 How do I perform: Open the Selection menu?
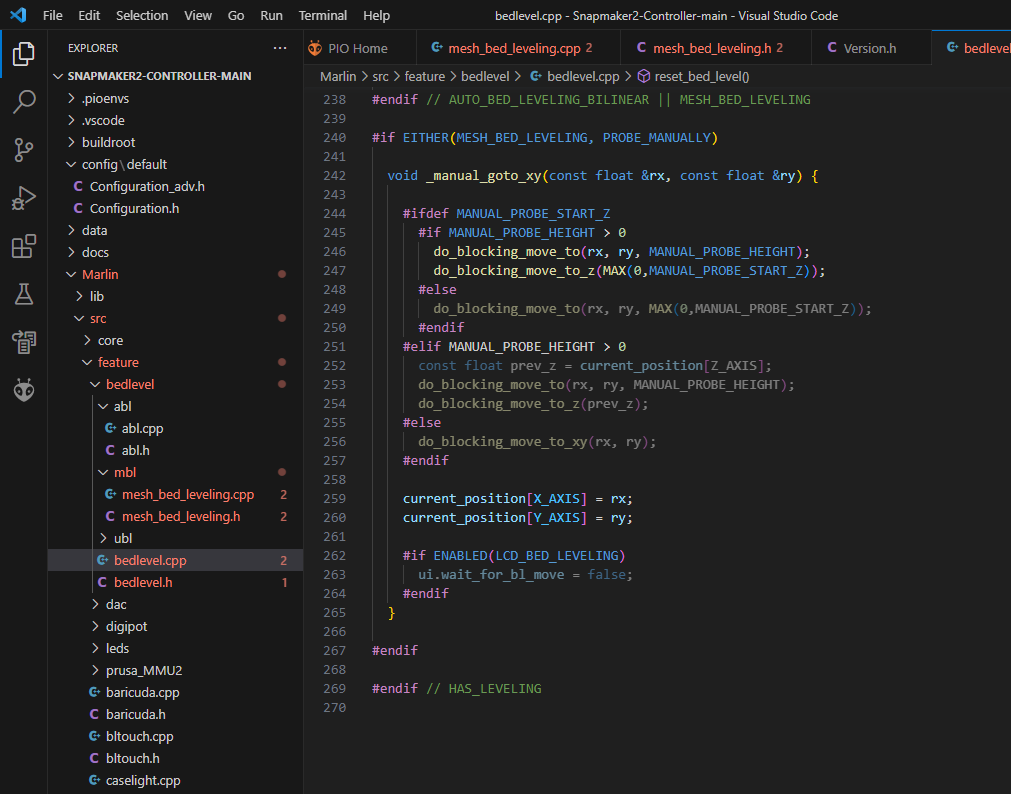point(142,15)
